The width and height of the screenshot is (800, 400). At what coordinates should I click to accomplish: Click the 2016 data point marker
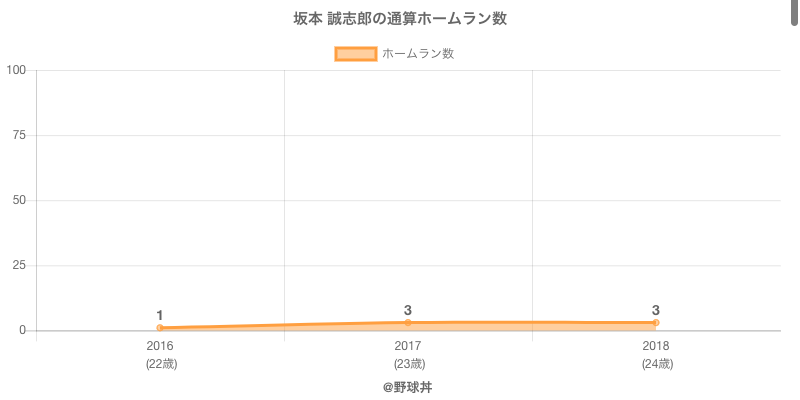coord(160,328)
